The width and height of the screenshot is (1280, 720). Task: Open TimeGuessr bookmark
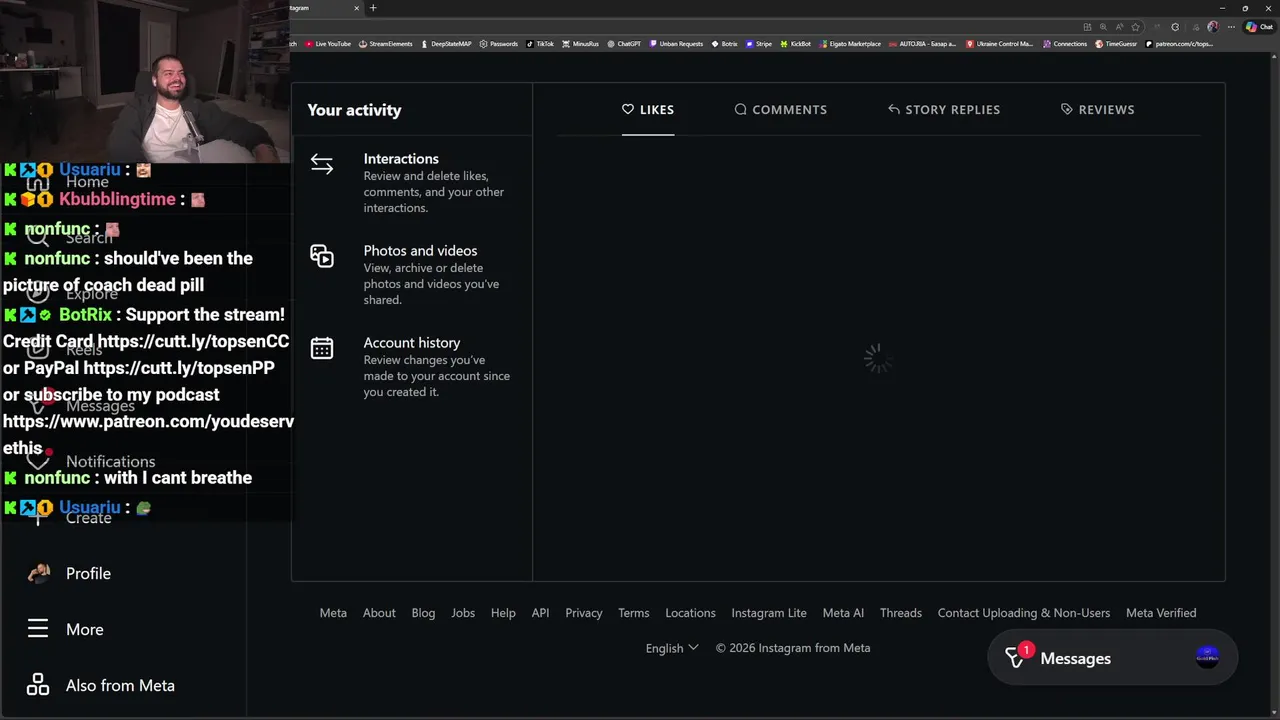[x=1116, y=44]
